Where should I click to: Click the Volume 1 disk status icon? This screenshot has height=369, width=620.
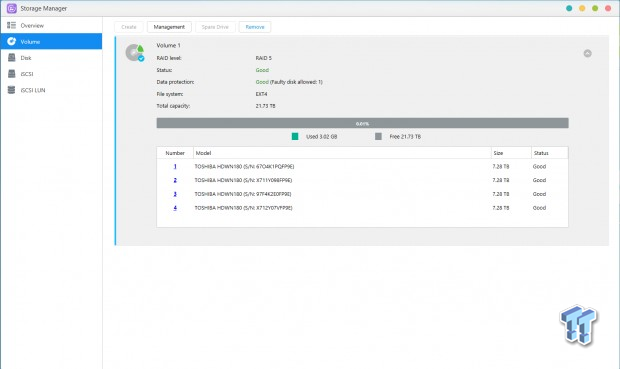[135, 53]
